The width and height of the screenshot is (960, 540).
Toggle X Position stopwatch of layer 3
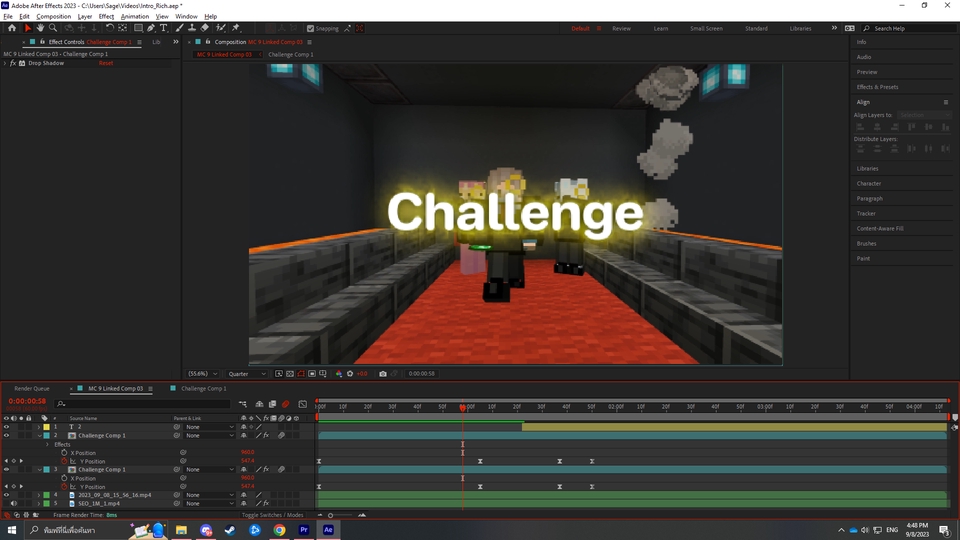coord(64,478)
